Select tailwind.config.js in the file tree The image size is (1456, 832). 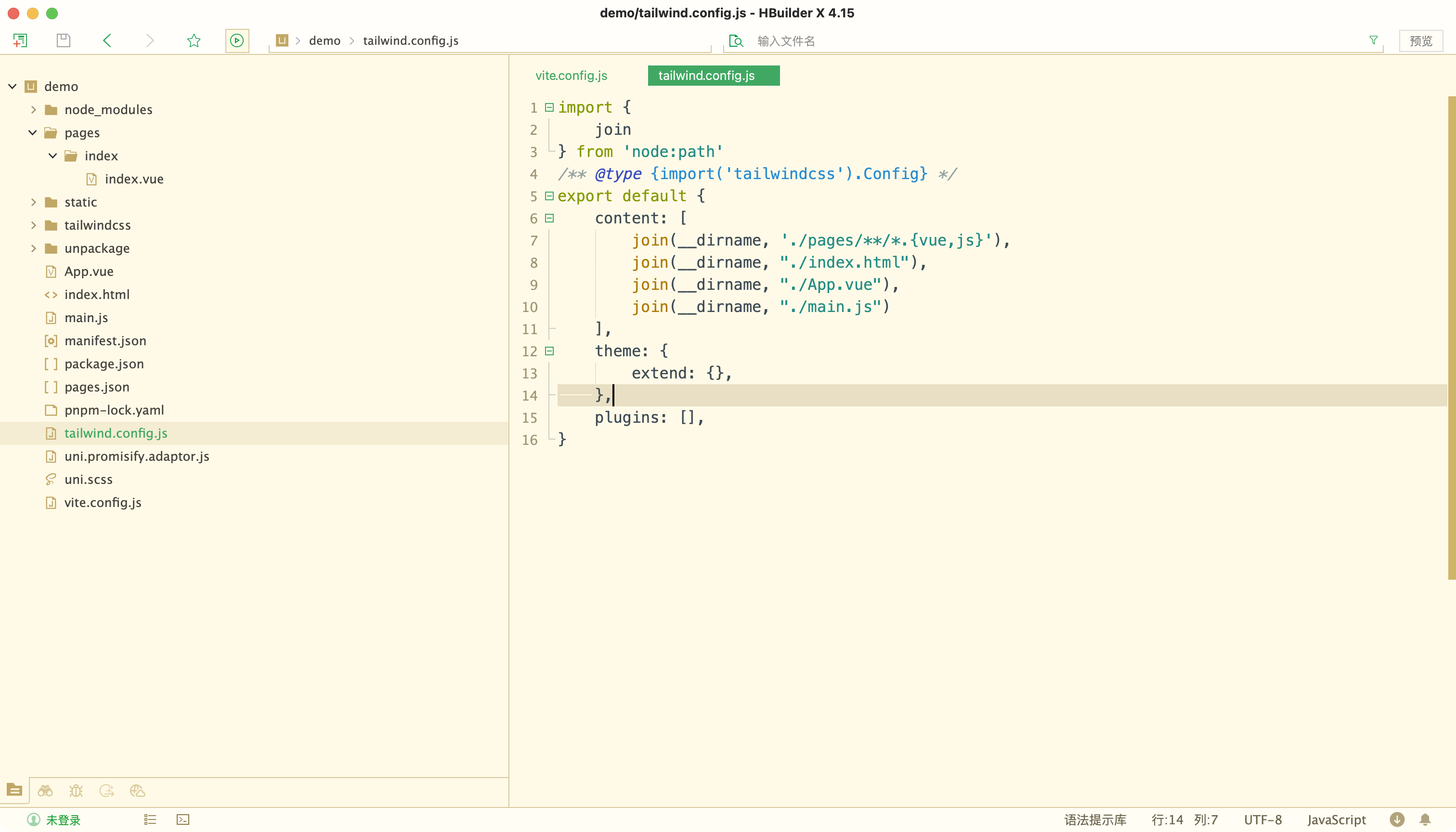pos(116,433)
